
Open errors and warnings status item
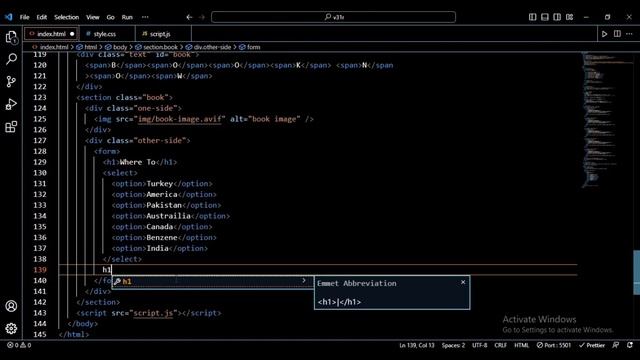(19, 345)
